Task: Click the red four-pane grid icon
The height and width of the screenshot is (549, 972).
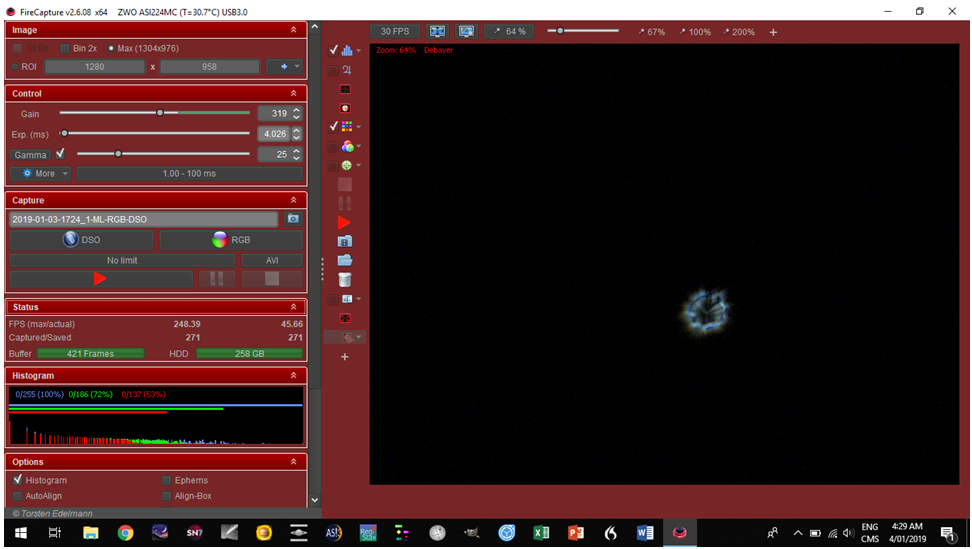Action: click(345, 89)
